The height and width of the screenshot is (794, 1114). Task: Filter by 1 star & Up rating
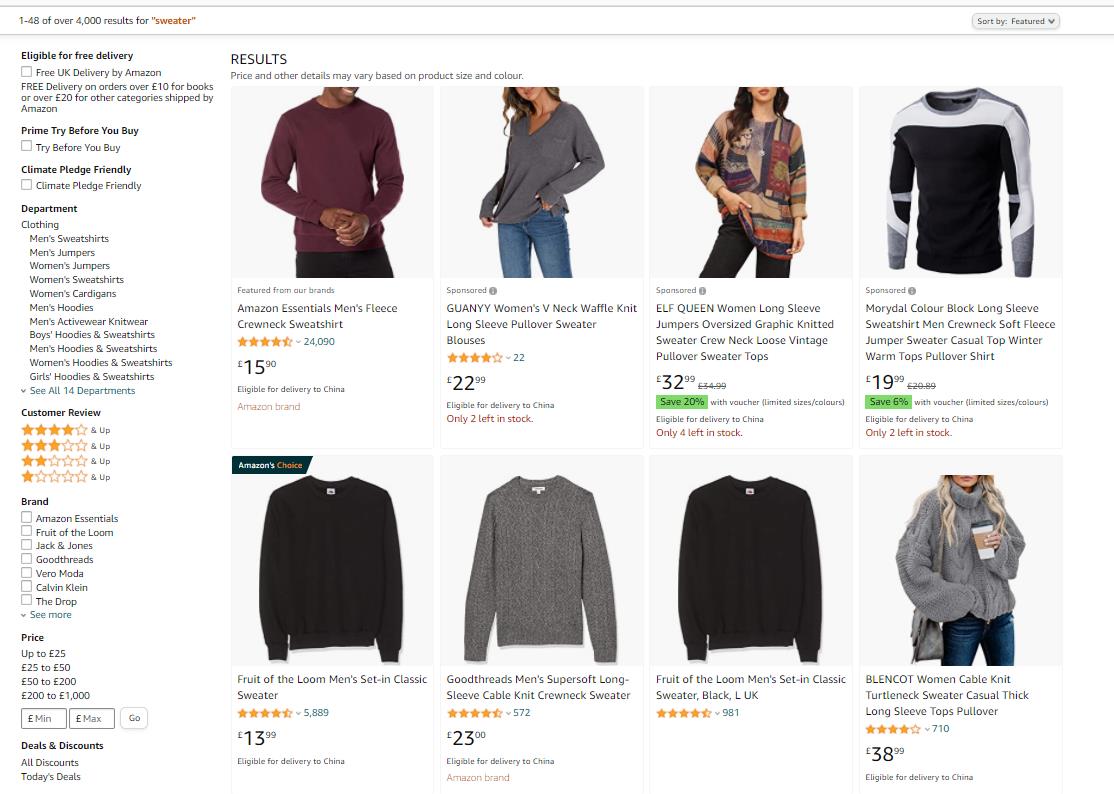click(x=55, y=477)
